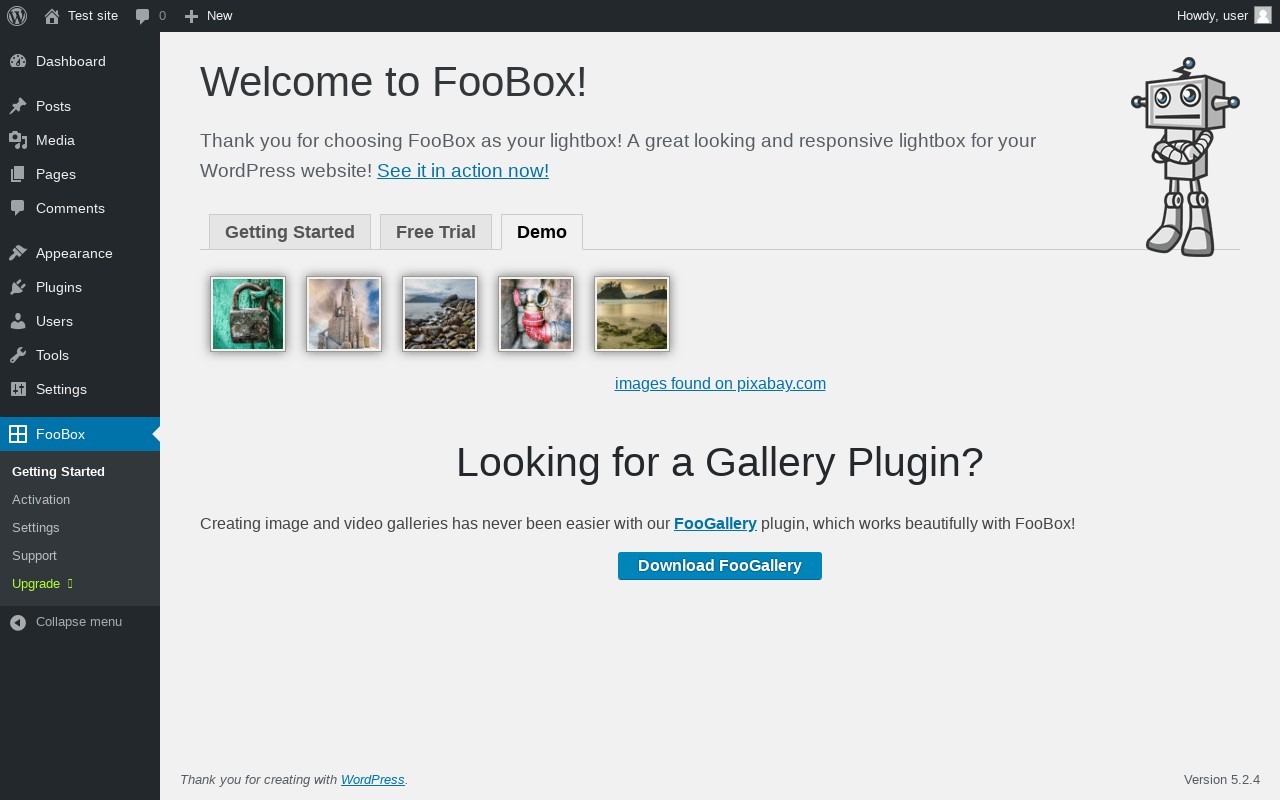Image resolution: width=1280 pixels, height=800 pixels.
Task: Click the Plugins plug icon
Action: click(x=18, y=287)
